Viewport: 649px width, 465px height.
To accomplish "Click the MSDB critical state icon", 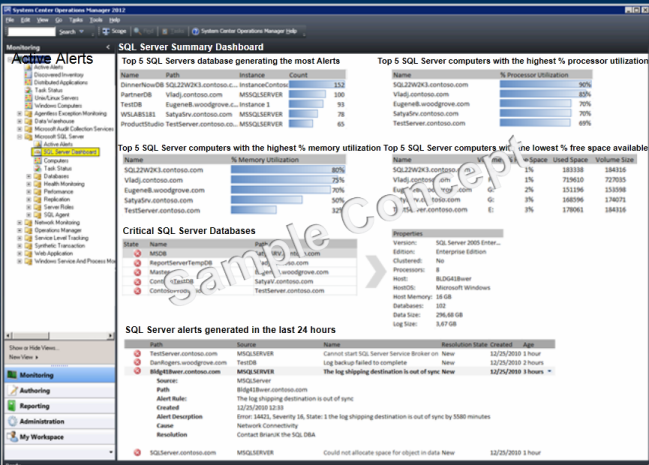I will coord(137,253).
